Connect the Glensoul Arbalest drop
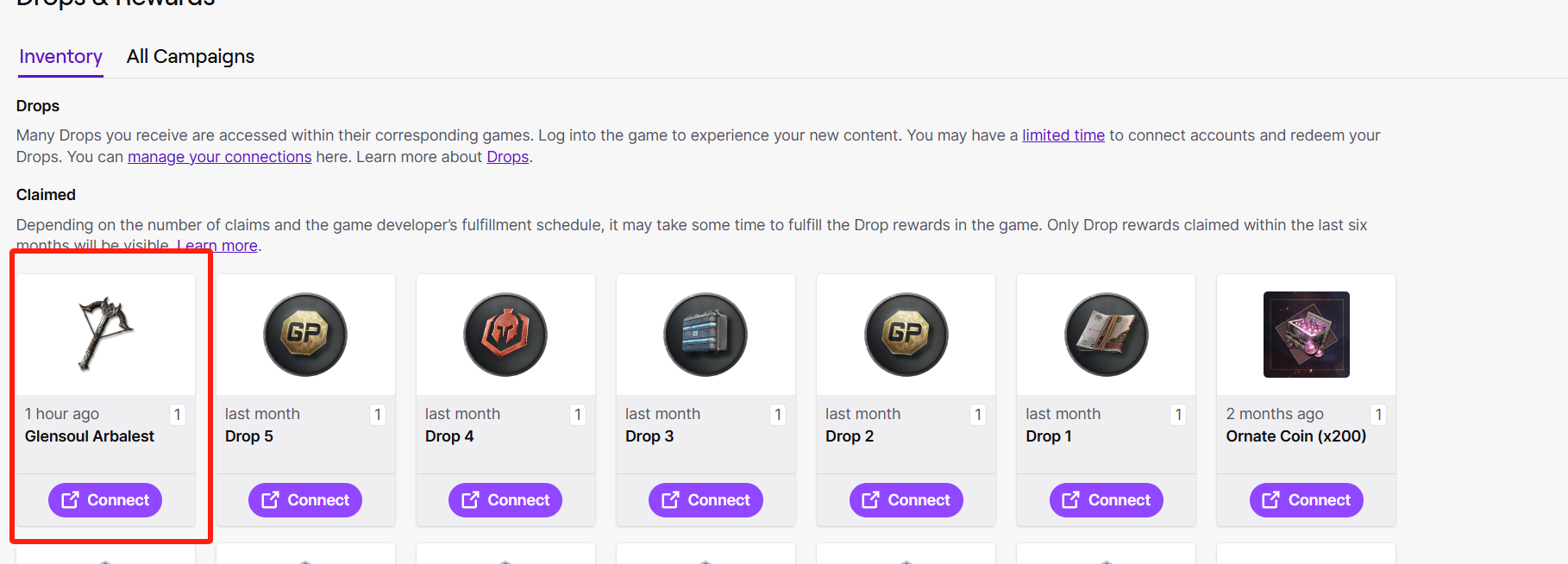 (x=105, y=500)
